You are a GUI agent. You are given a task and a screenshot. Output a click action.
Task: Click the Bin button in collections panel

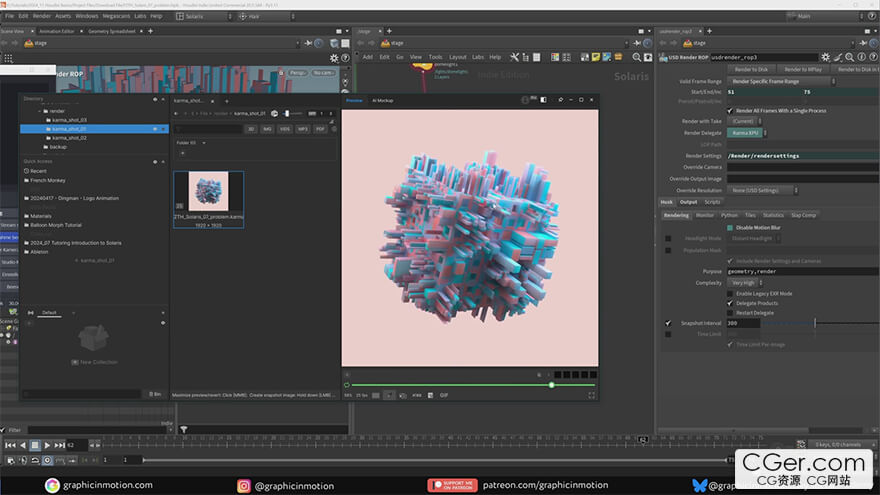[153, 394]
